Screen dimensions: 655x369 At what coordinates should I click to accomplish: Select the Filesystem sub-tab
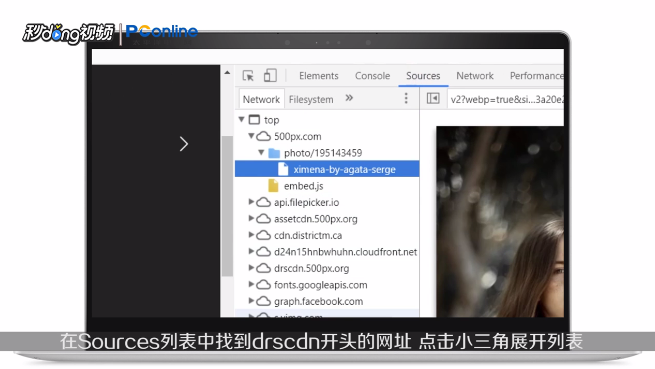(x=311, y=99)
